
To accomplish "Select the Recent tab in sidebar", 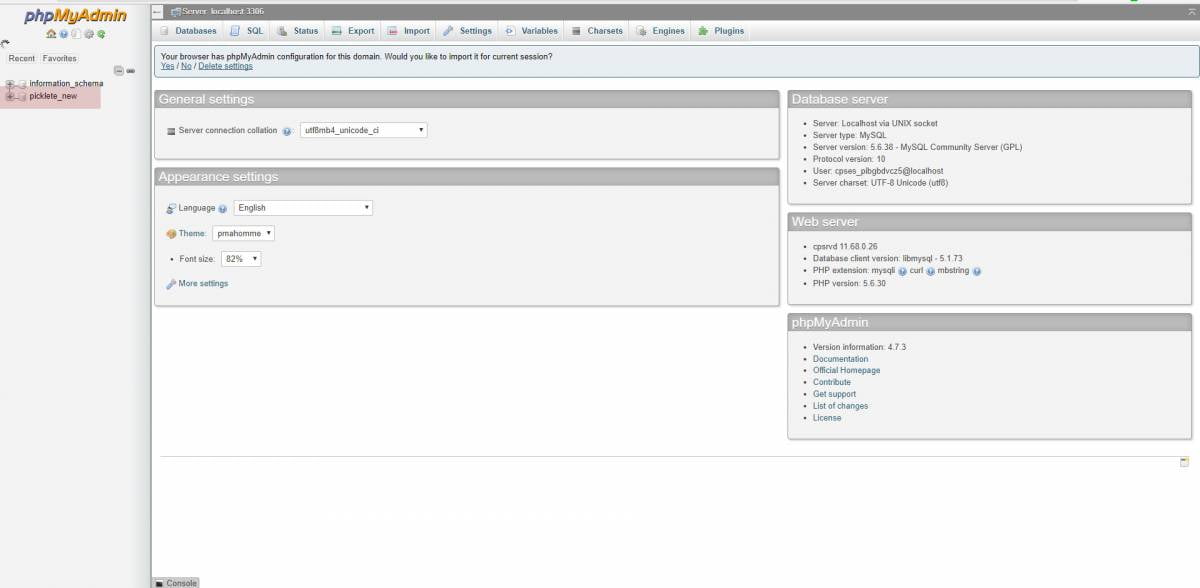I will click(x=21, y=59).
